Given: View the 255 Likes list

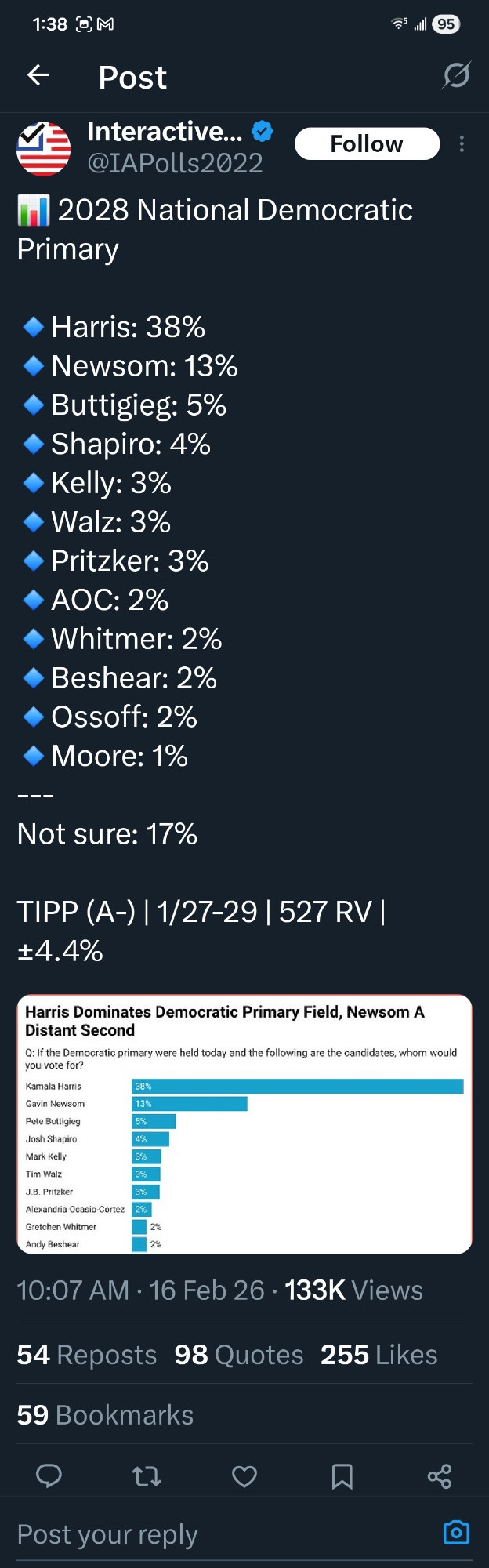Looking at the screenshot, I should [x=379, y=1355].
